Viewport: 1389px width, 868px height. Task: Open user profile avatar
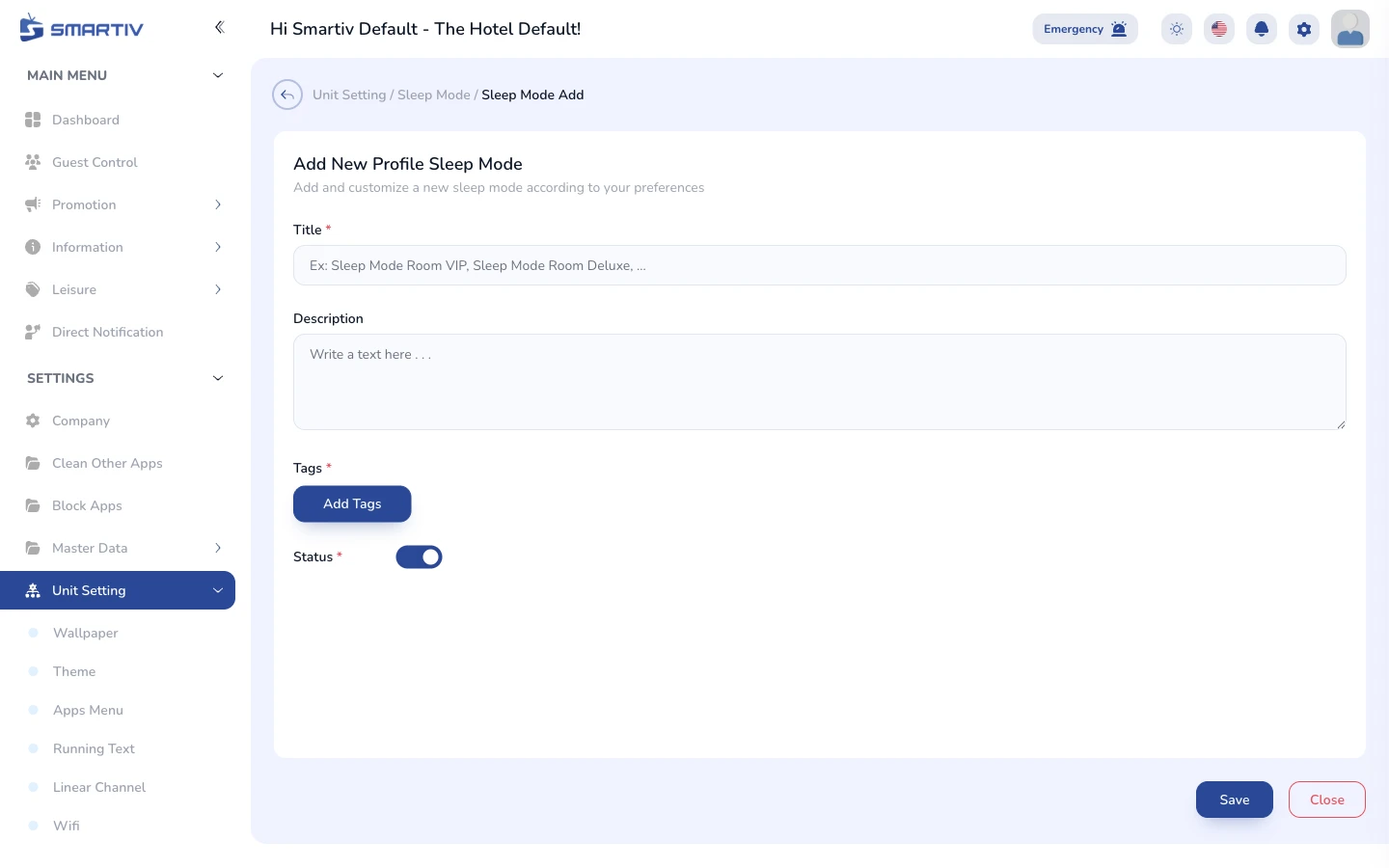1350,29
